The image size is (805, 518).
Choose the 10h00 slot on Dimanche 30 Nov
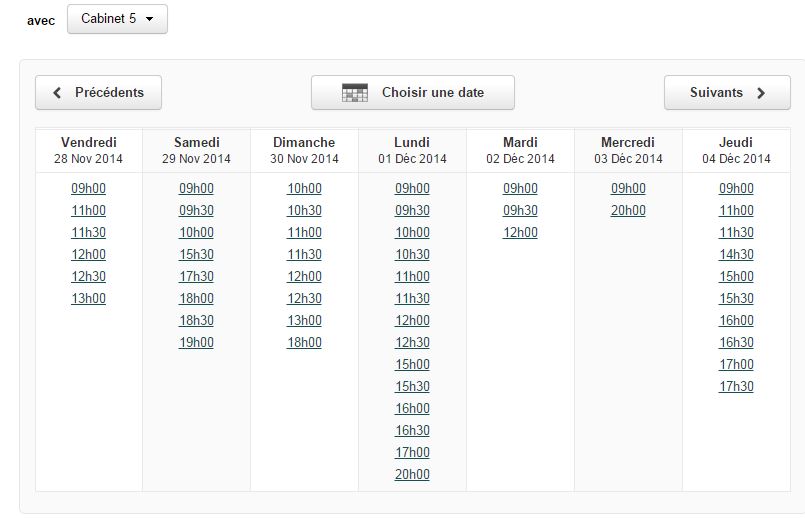click(304, 188)
